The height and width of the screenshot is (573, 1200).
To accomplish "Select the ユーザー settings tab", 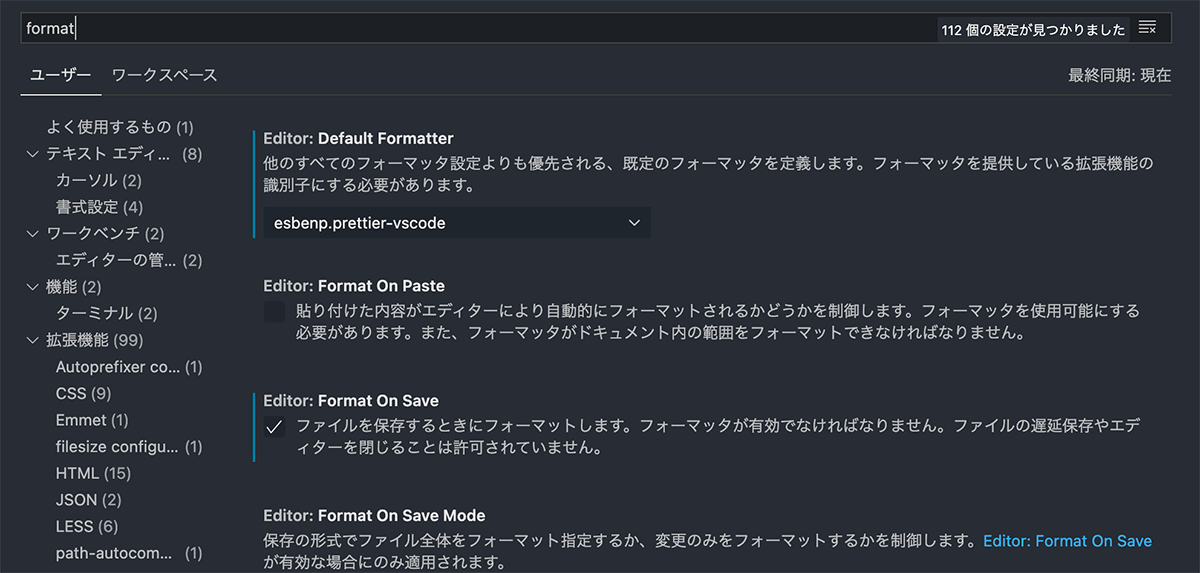I will [x=60, y=75].
